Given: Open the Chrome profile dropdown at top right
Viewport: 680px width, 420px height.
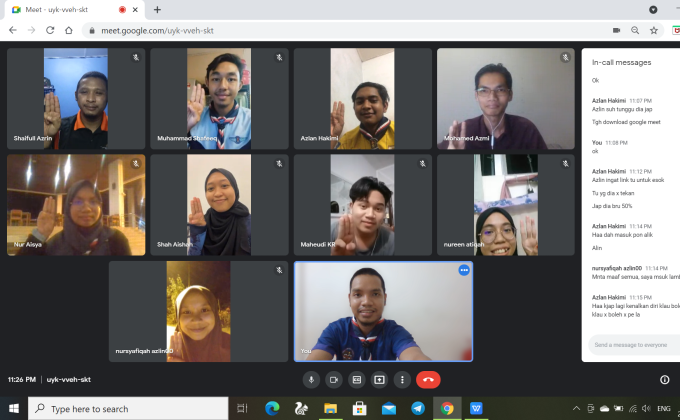Looking at the screenshot, I should 653,10.
